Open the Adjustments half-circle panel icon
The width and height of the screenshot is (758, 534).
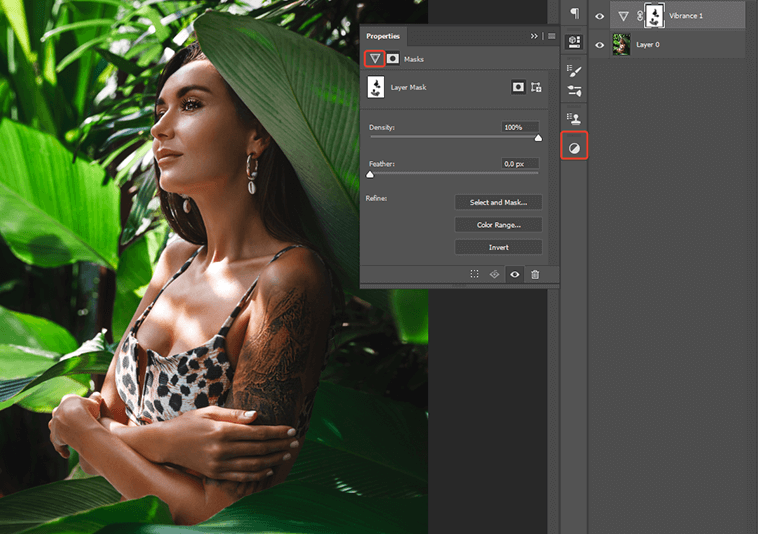pyautogui.click(x=574, y=148)
